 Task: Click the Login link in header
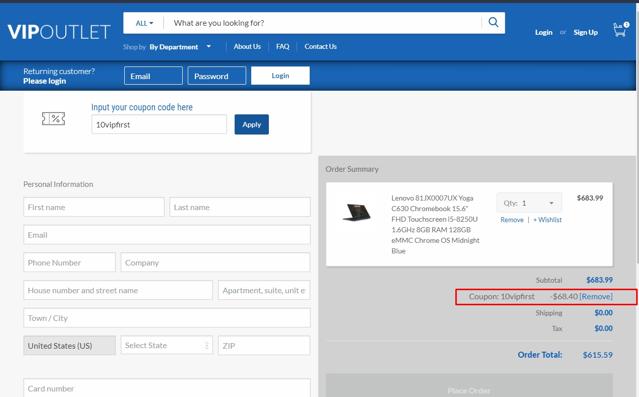(x=544, y=32)
